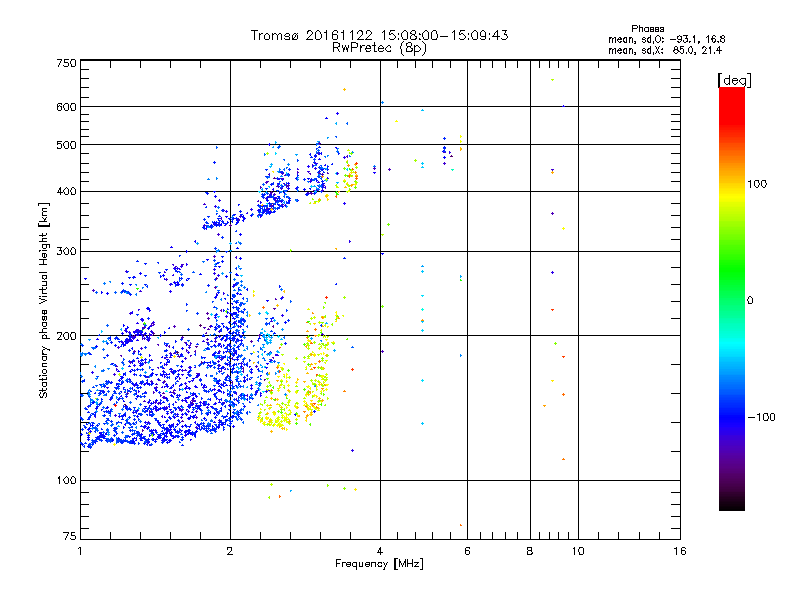
Task: Click the '300' height axis label
Action: point(66,251)
